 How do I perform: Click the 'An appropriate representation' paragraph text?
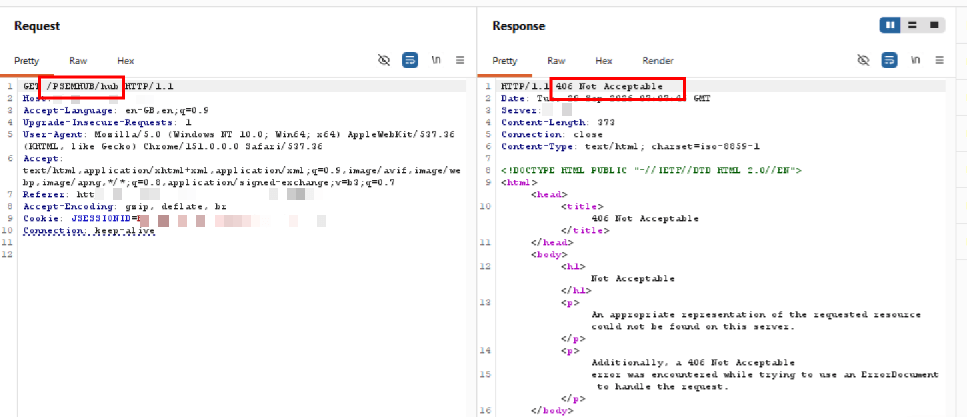click(756, 320)
